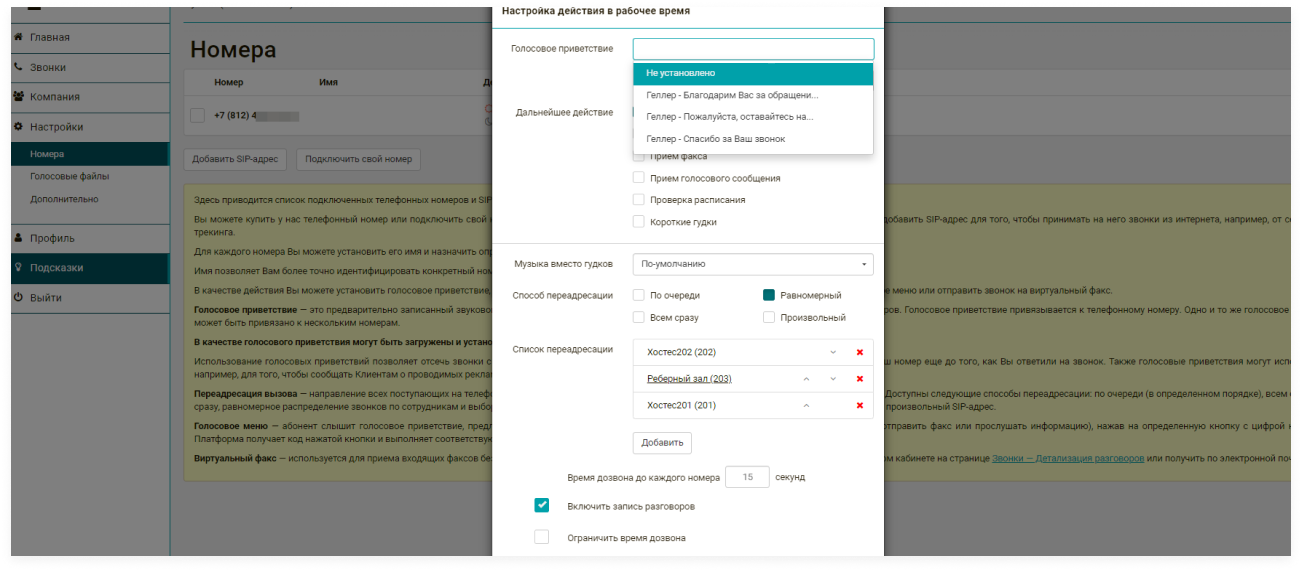Tick the Прием факса checkbox
The width and height of the screenshot is (1302, 571).
point(638,156)
